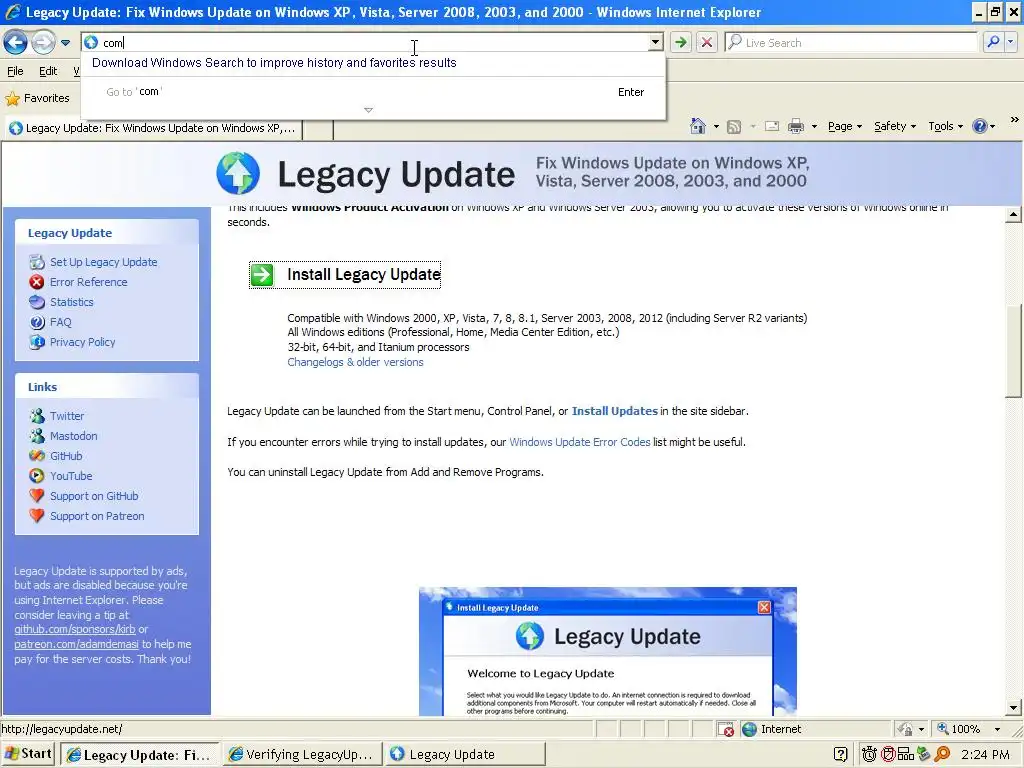Click the Home toolbar icon

[x=698, y=126]
